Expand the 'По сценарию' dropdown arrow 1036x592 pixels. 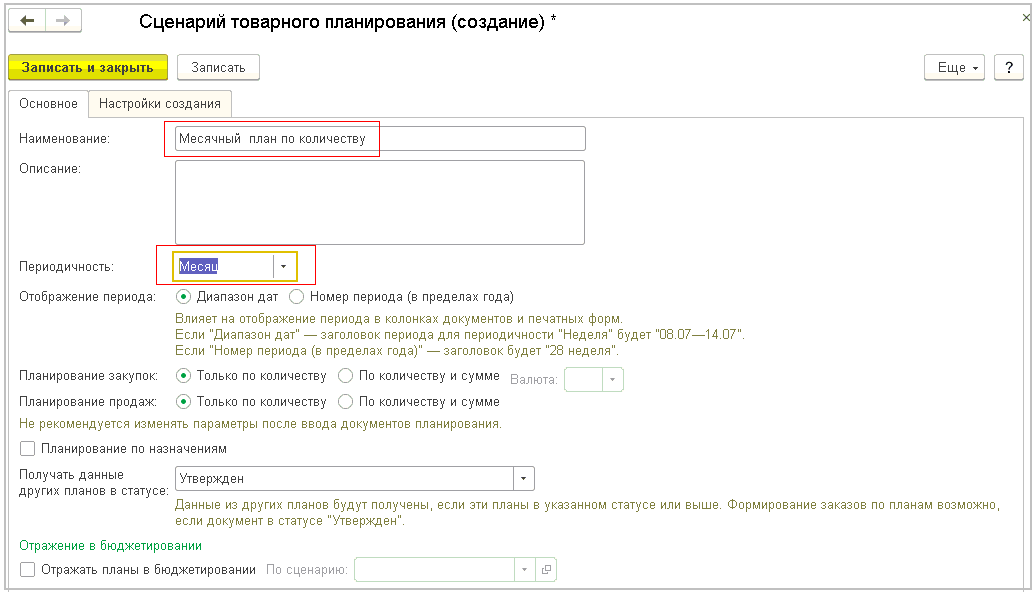pyautogui.click(x=525, y=570)
